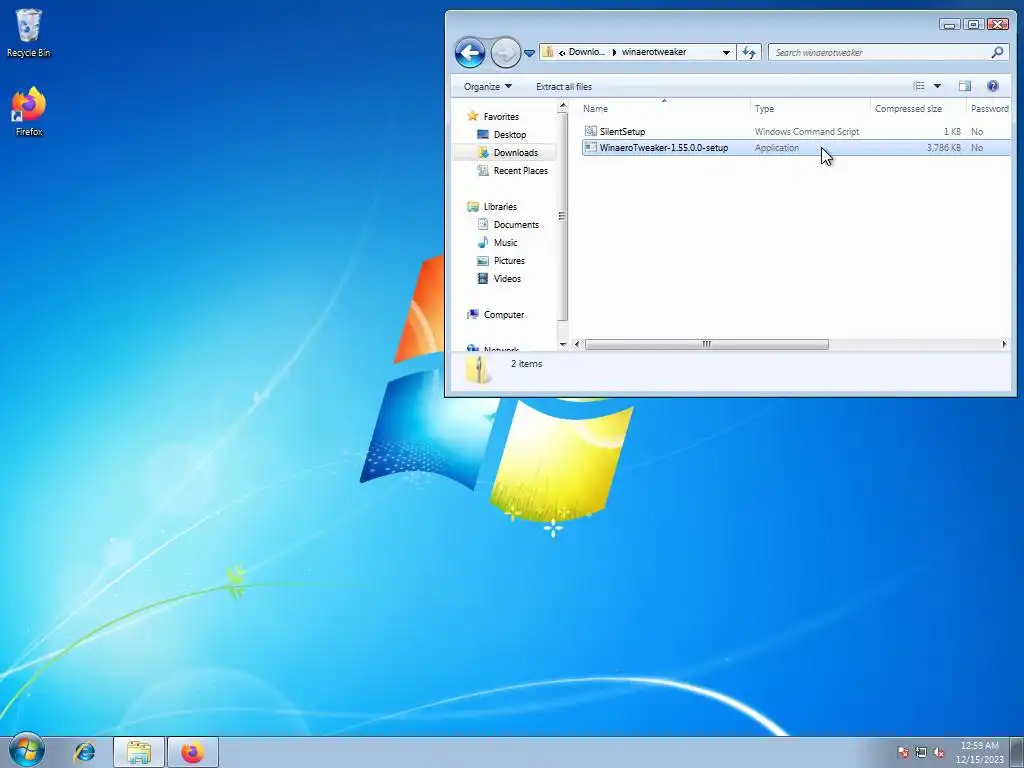Click the winaerotweaker breadcrumb segment
This screenshot has width=1024, height=768.
(x=654, y=52)
